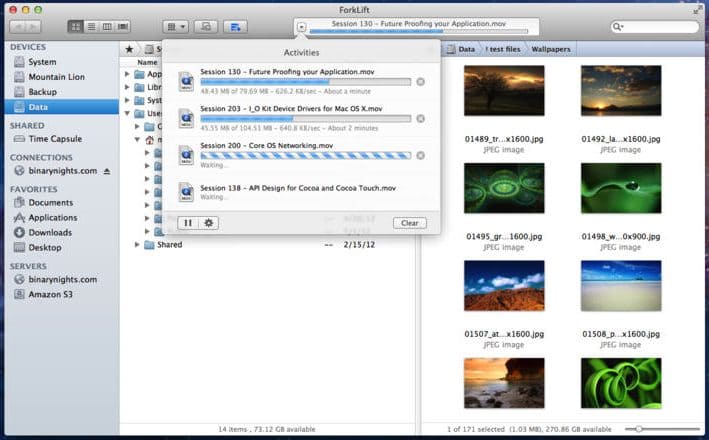
Task: Eject the binarynights.com connection
Action: pos(107,171)
